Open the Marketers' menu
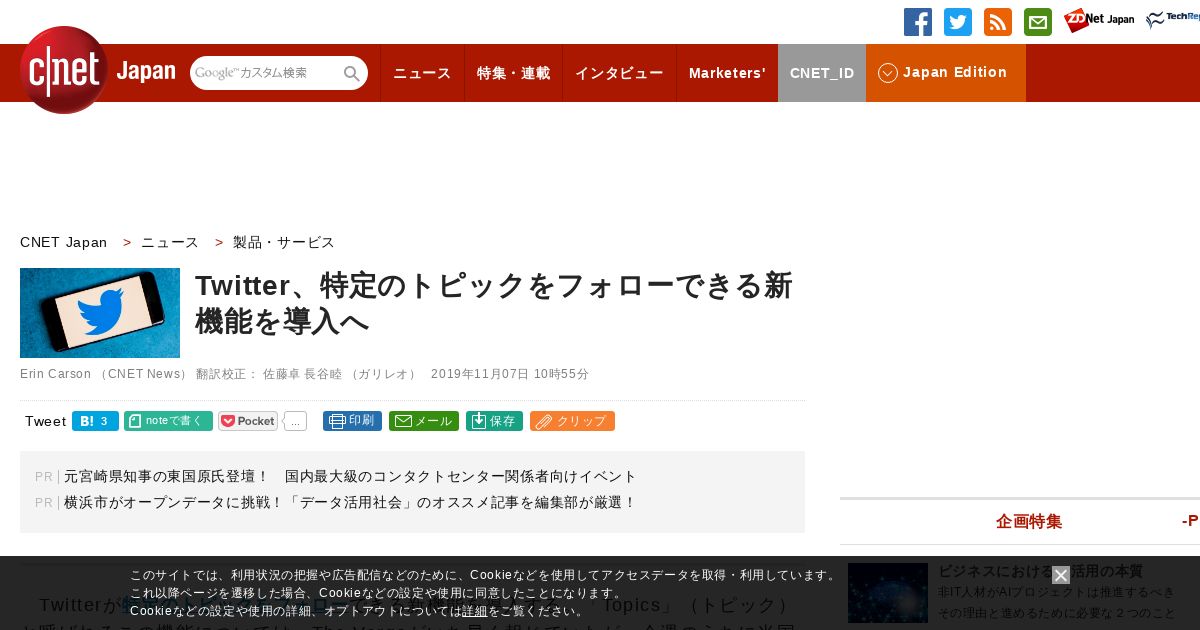The image size is (1200, 630). pos(727,73)
